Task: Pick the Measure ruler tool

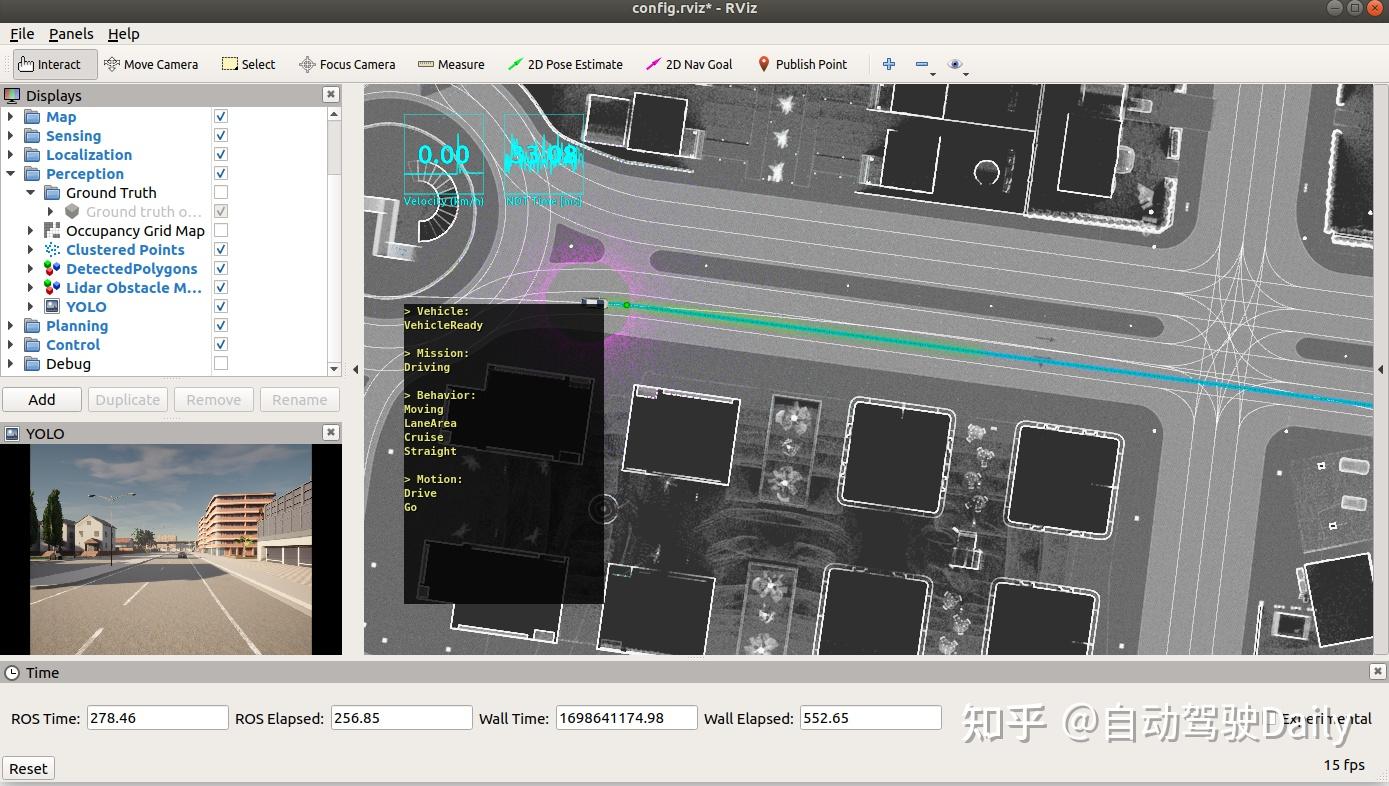Action: (x=451, y=64)
